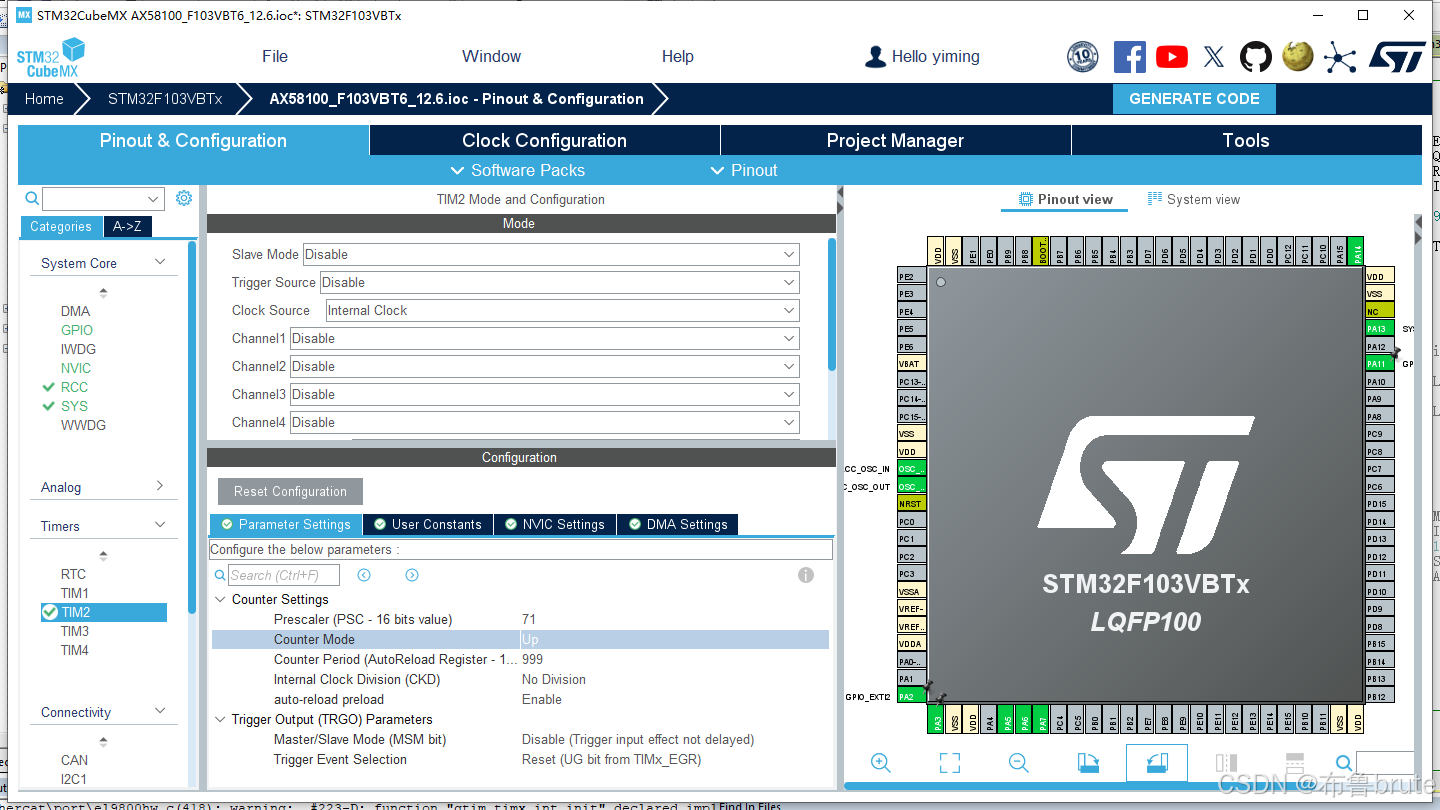Select the NRST pin on the chip
This screenshot has width=1440, height=810.
tap(911, 504)
